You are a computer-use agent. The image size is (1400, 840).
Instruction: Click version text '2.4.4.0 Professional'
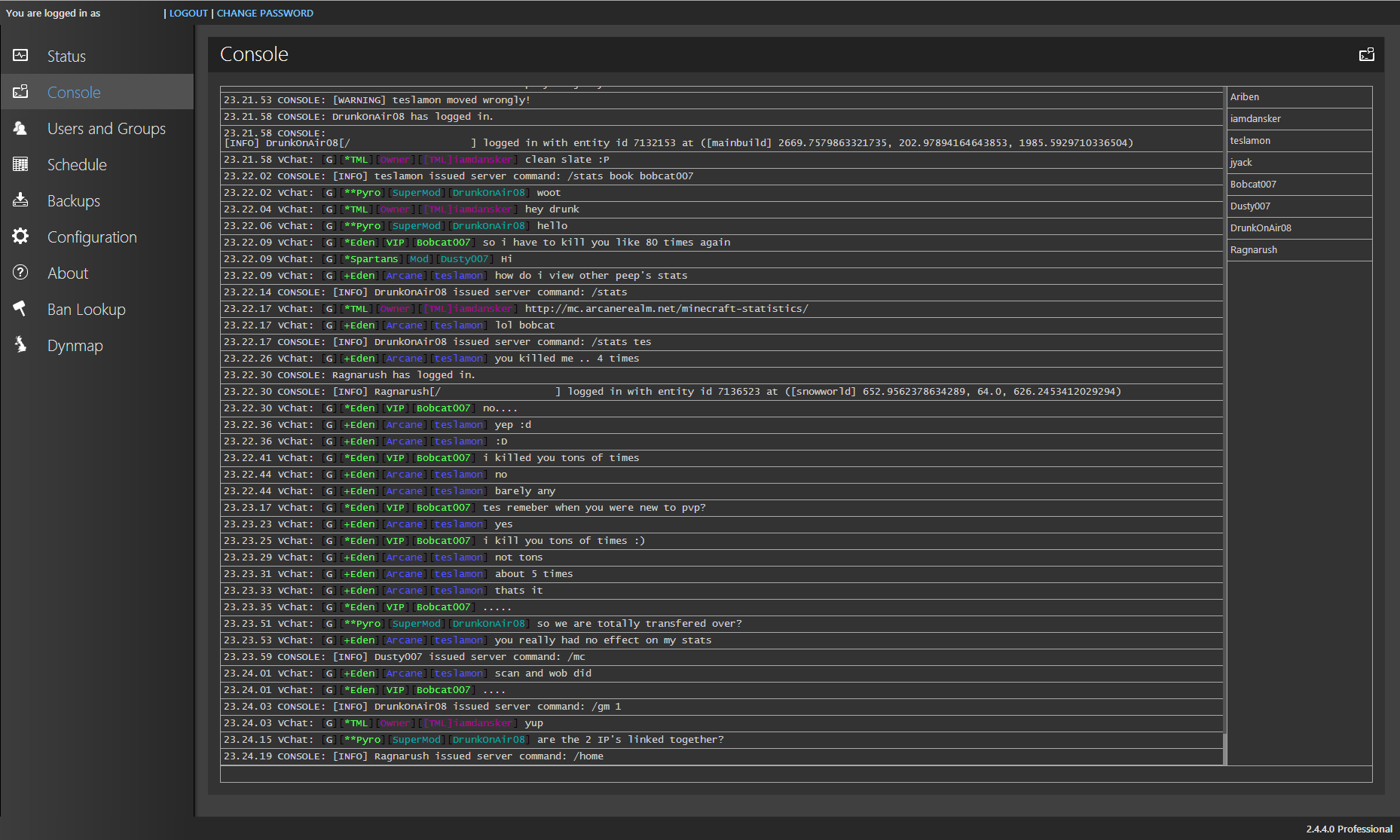[x=1349, y=829]
